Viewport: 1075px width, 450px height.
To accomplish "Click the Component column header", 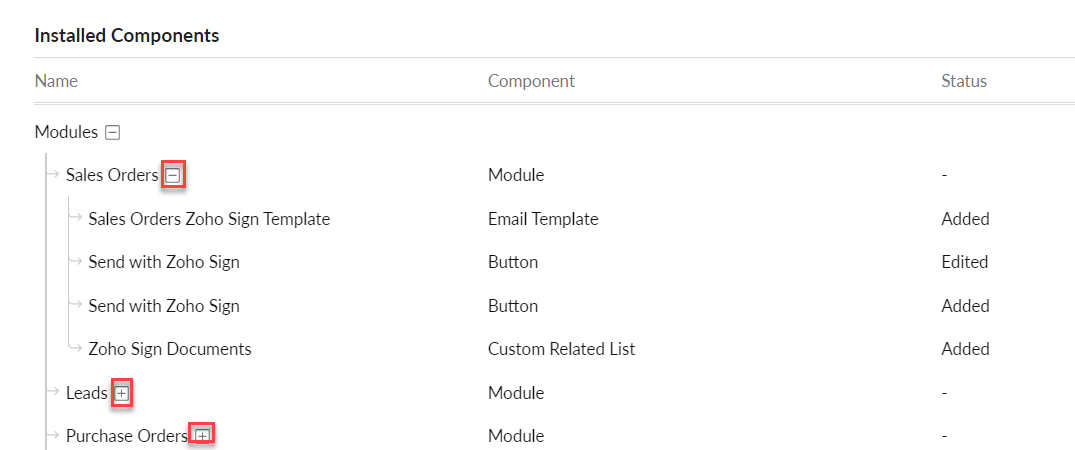I will [531, 81].
